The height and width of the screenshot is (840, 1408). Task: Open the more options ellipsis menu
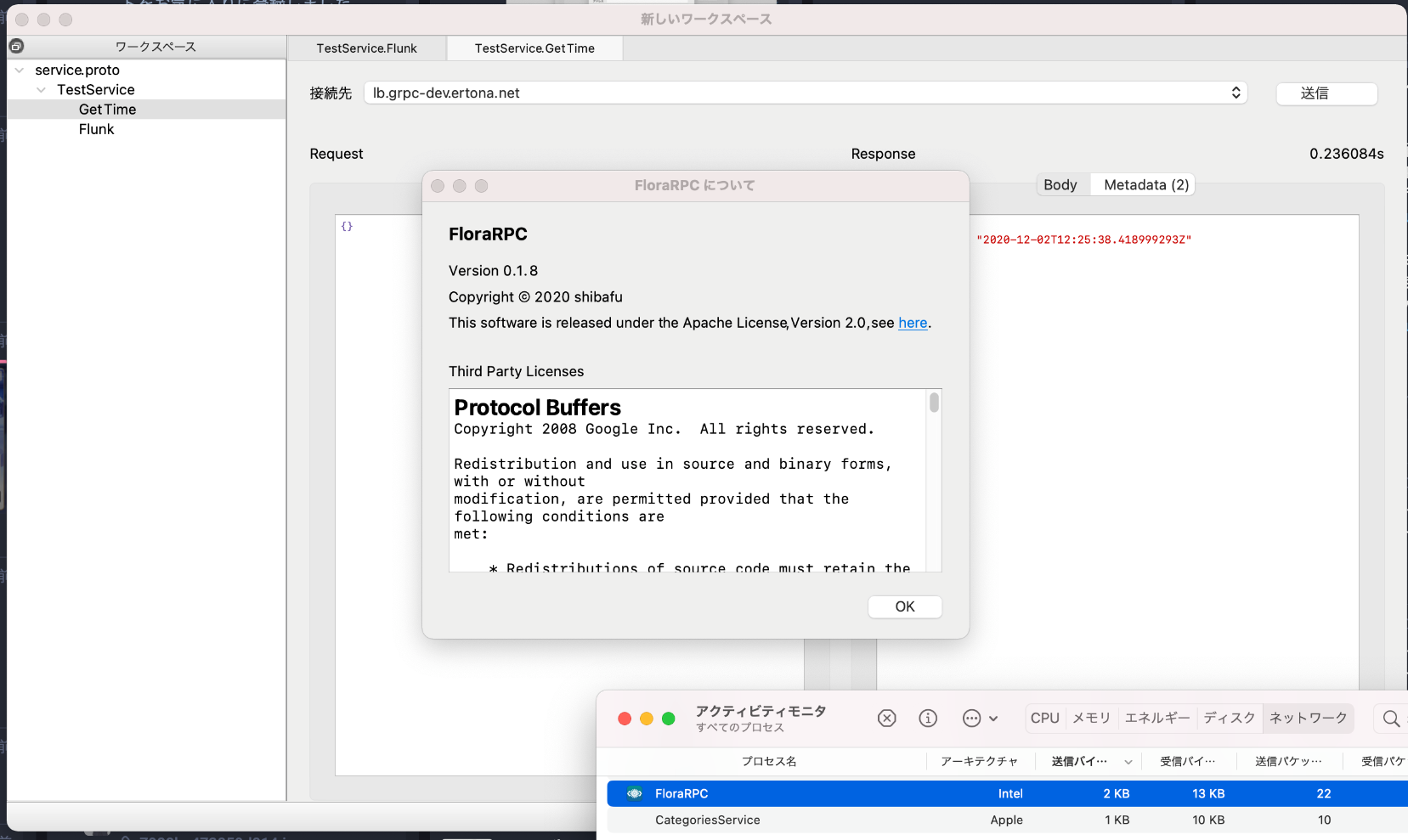click(979, 719)
